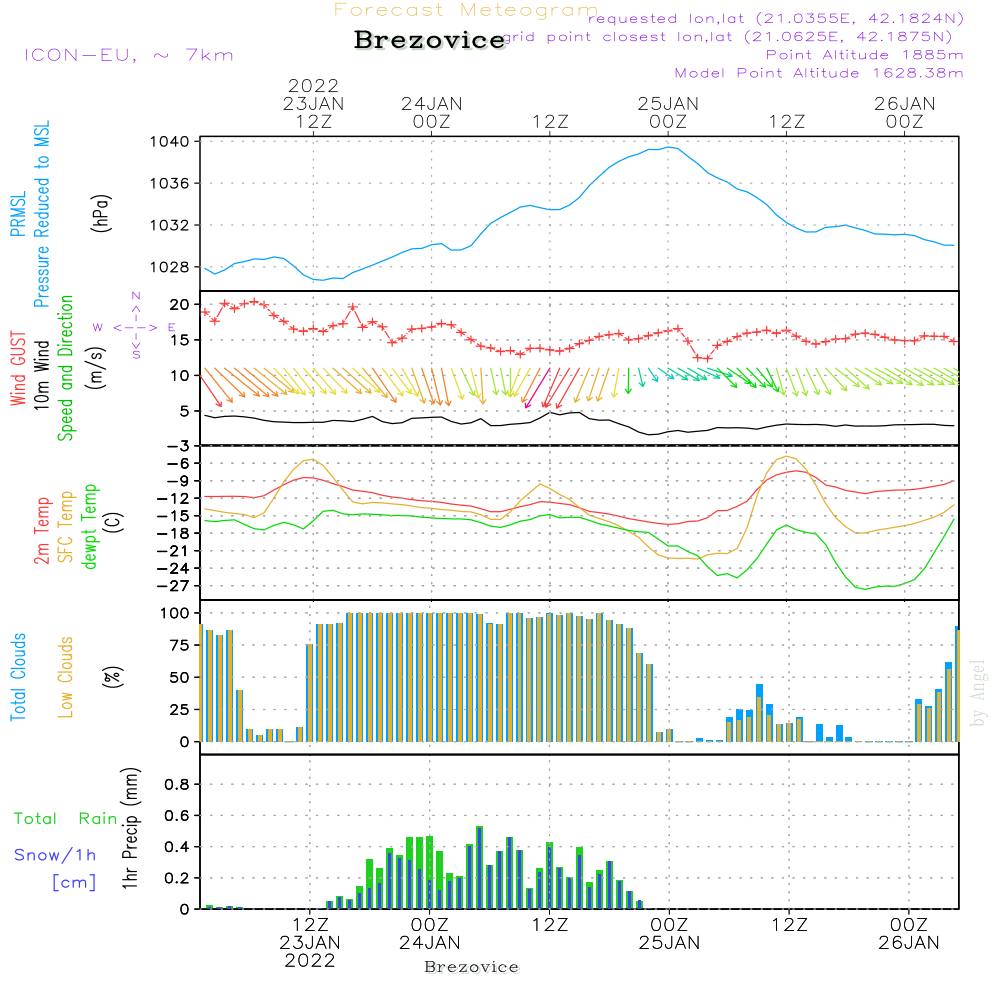Image resolution: width=1000 pixels, height=1000 pixels.
Task: Click 'Point Altitude 1885m' text
Action: [x=864, y=55]
